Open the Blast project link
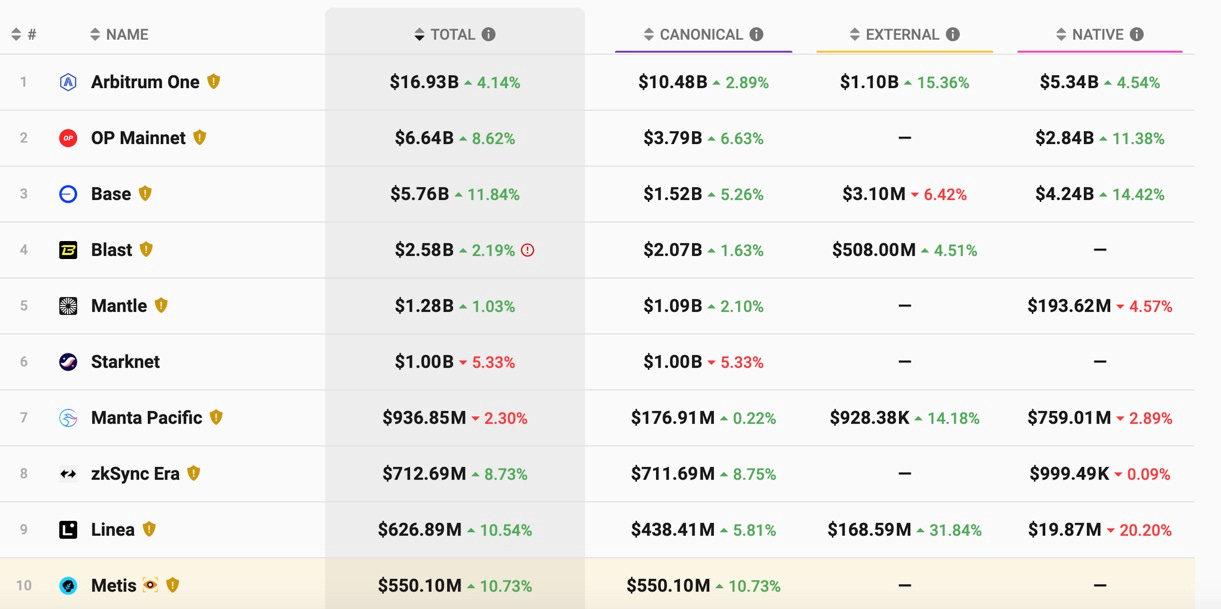Image resolution: width=1221 pixels, height=609 pixels. click(x=112, y=250)
